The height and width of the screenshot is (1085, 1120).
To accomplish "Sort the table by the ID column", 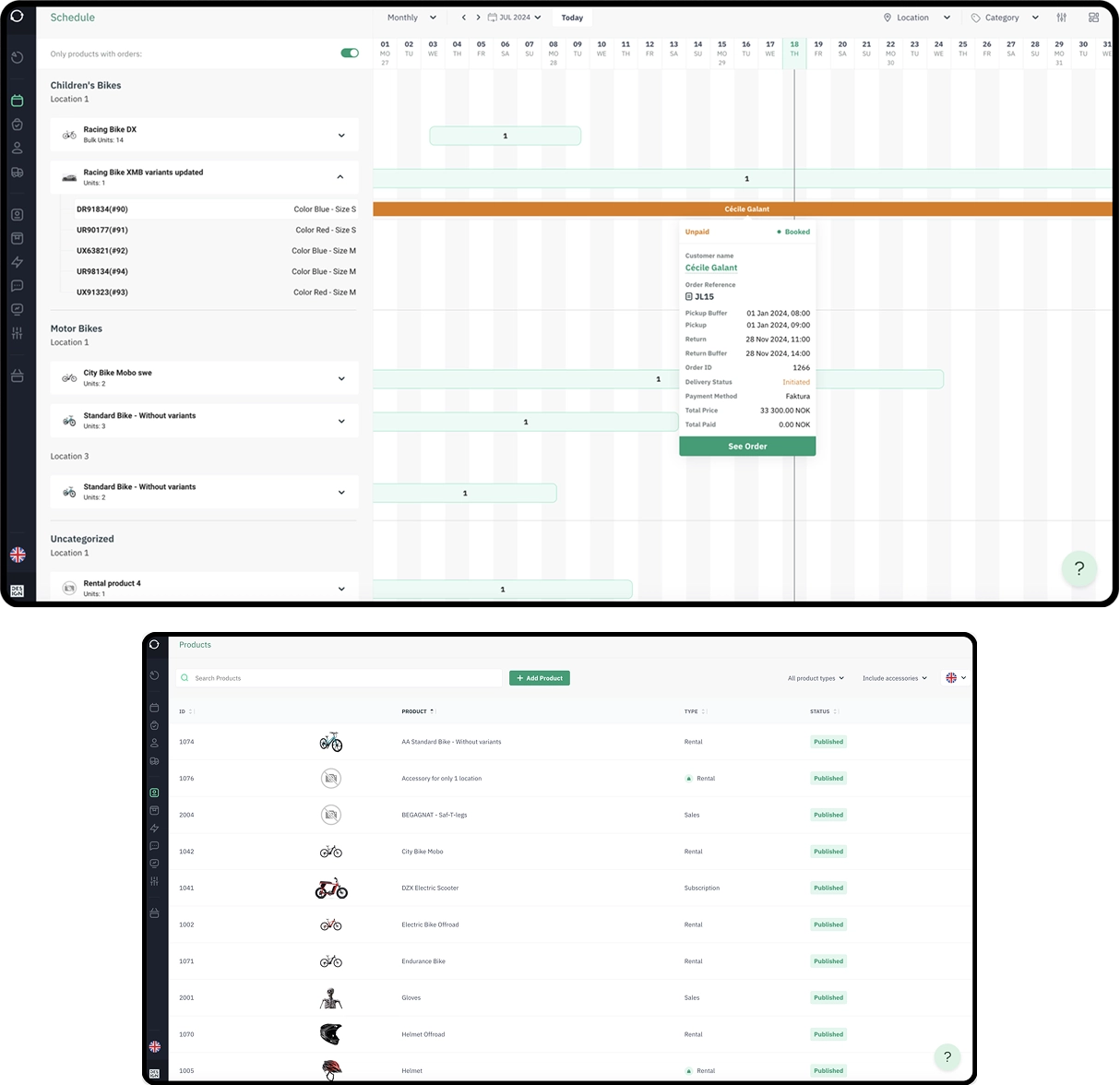I will 186,711.
